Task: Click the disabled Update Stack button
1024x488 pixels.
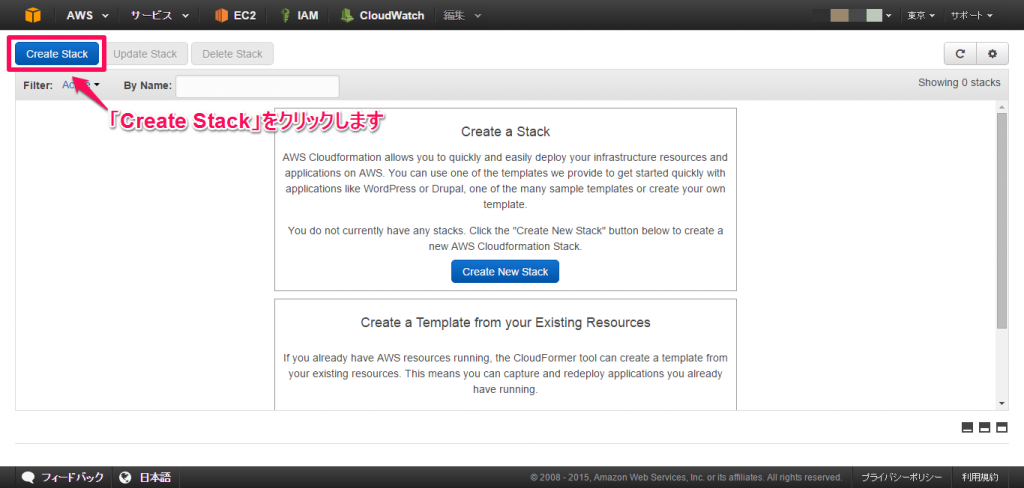Action: (145, 54)
